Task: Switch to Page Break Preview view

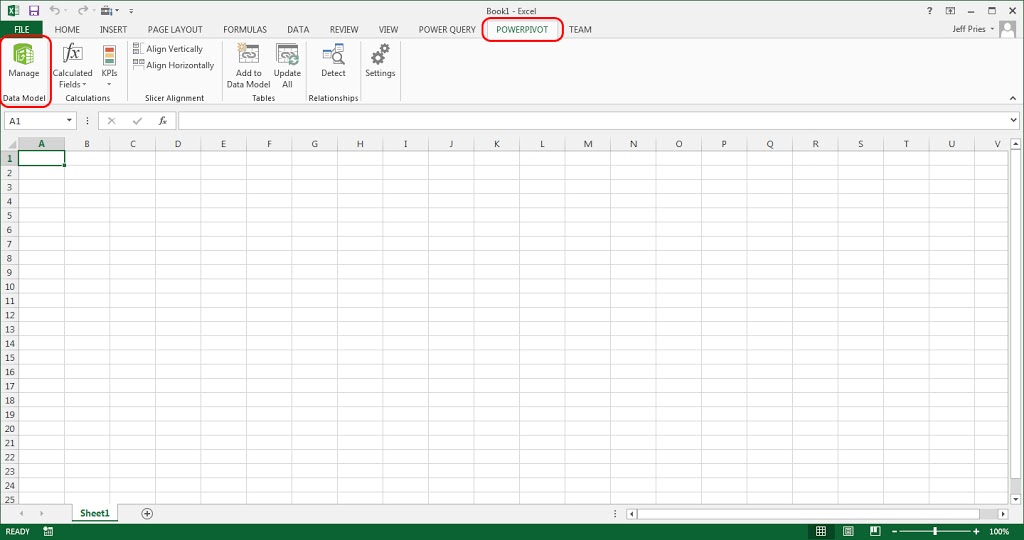Action: pyautogui.click(x=873, y=531)
